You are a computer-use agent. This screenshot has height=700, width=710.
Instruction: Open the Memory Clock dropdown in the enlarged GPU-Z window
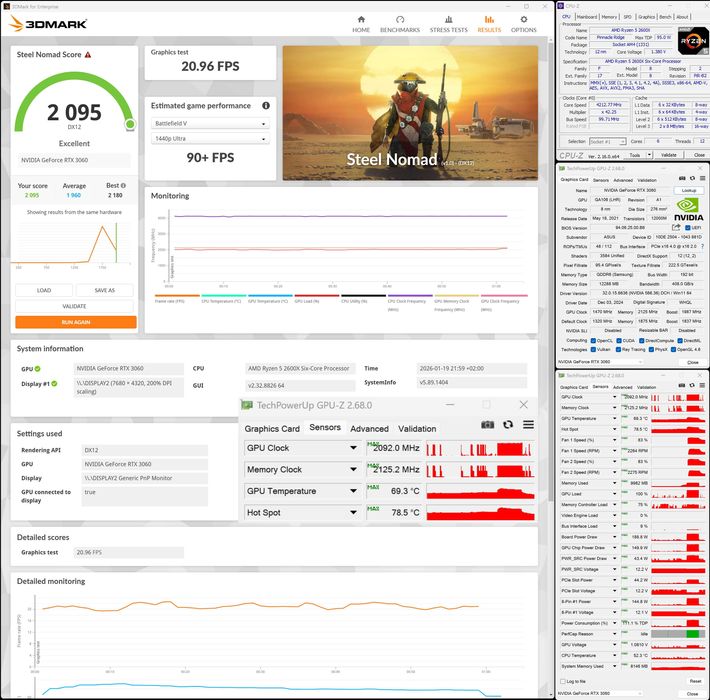pos(353,470)
